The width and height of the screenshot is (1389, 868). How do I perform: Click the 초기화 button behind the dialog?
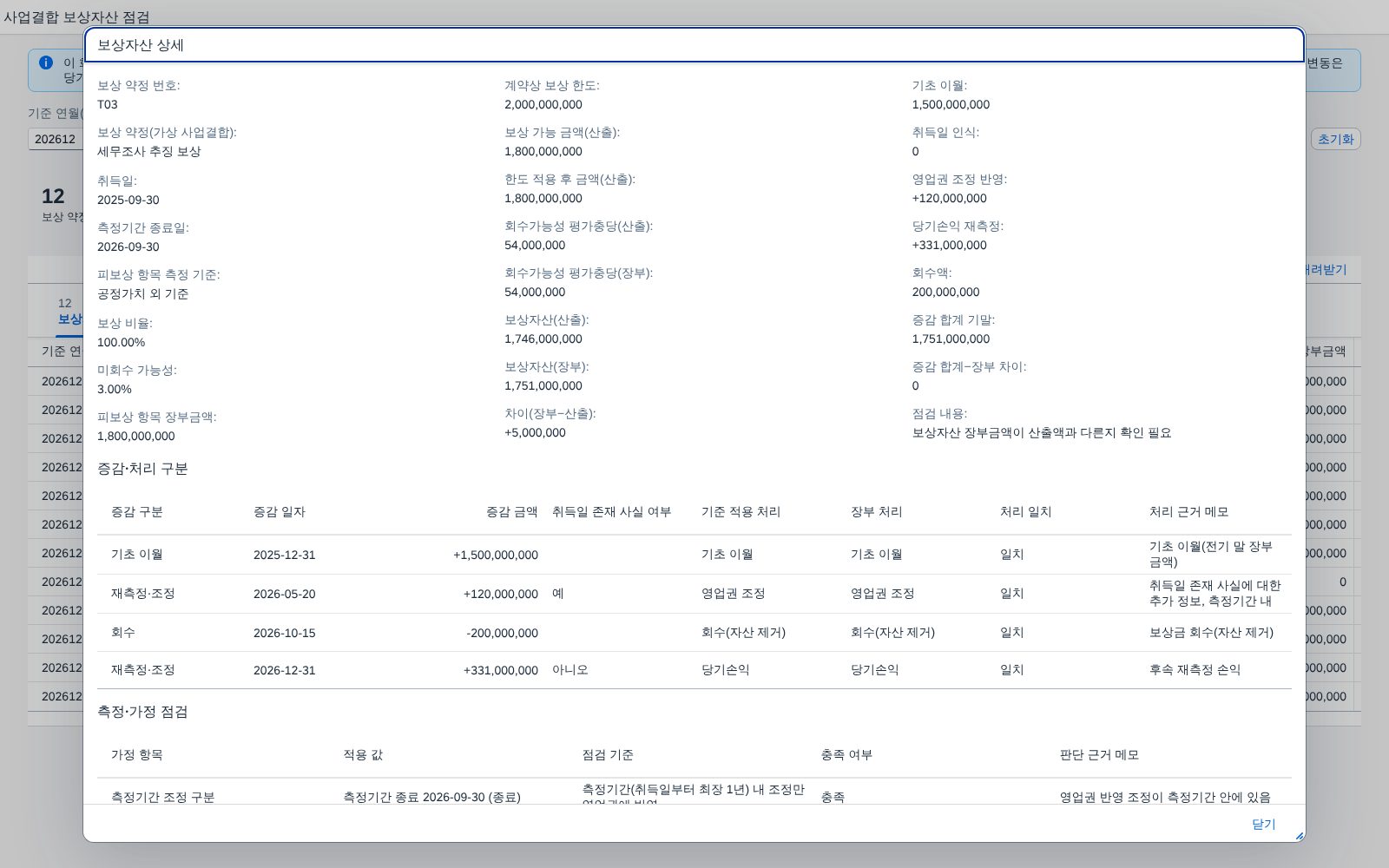(1335, 139)
